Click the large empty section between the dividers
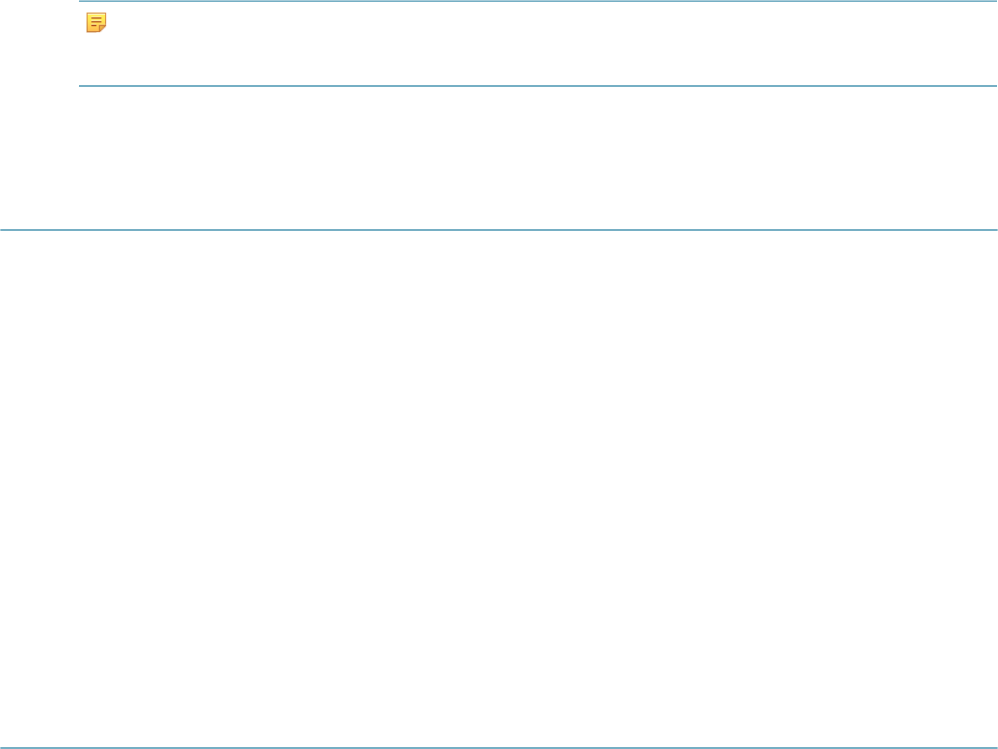Viewport: 998px width, 749px height. [499, 489]
